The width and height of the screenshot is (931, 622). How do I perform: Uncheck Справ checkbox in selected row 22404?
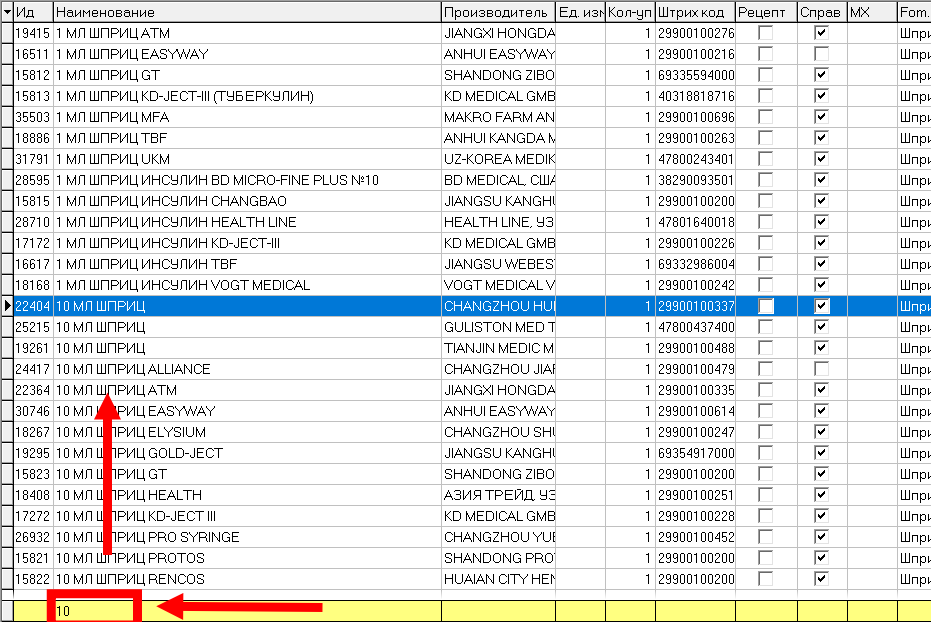[x=822, y=306]
